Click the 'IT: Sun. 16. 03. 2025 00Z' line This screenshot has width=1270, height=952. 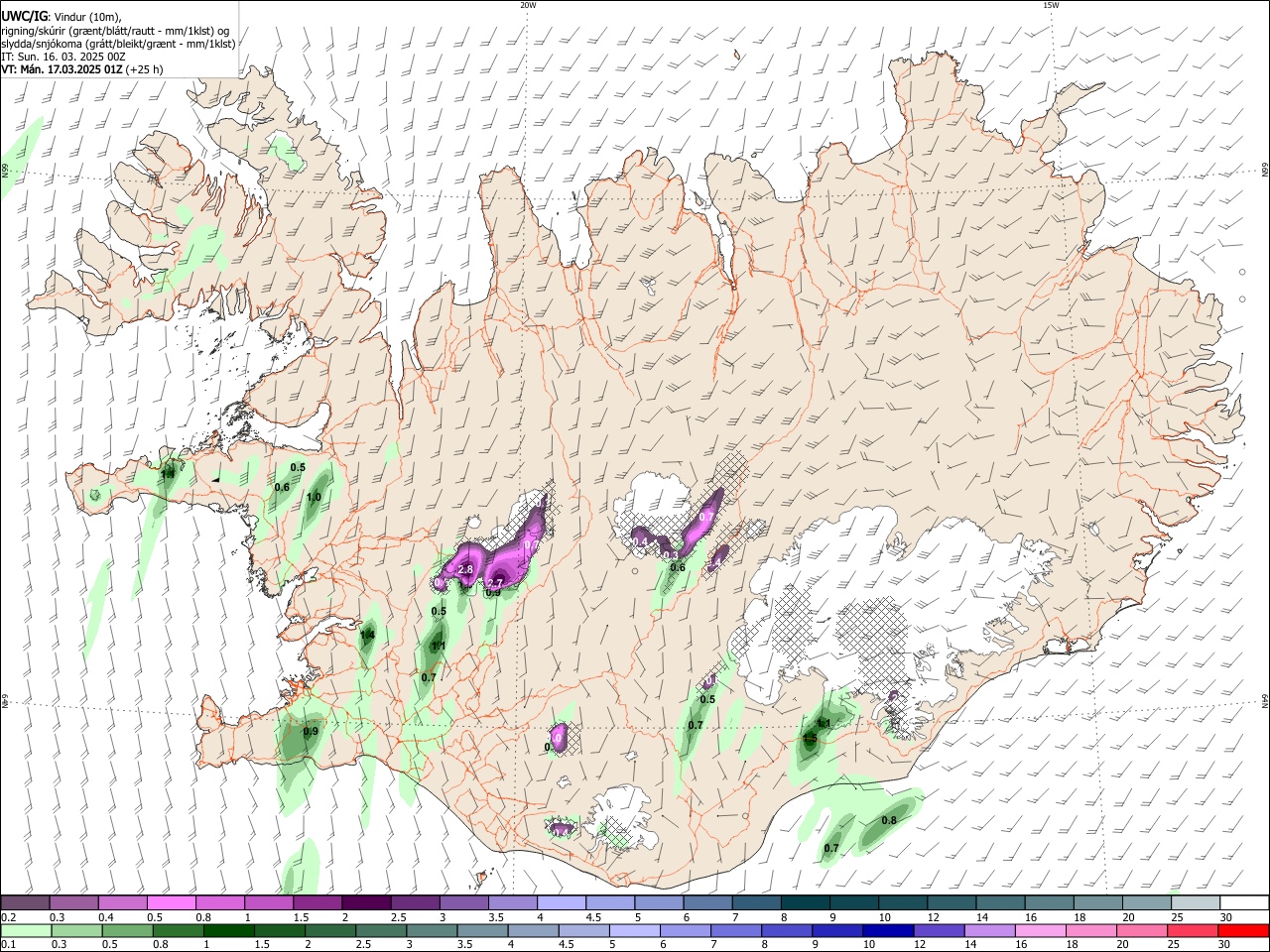pos(63,57)
